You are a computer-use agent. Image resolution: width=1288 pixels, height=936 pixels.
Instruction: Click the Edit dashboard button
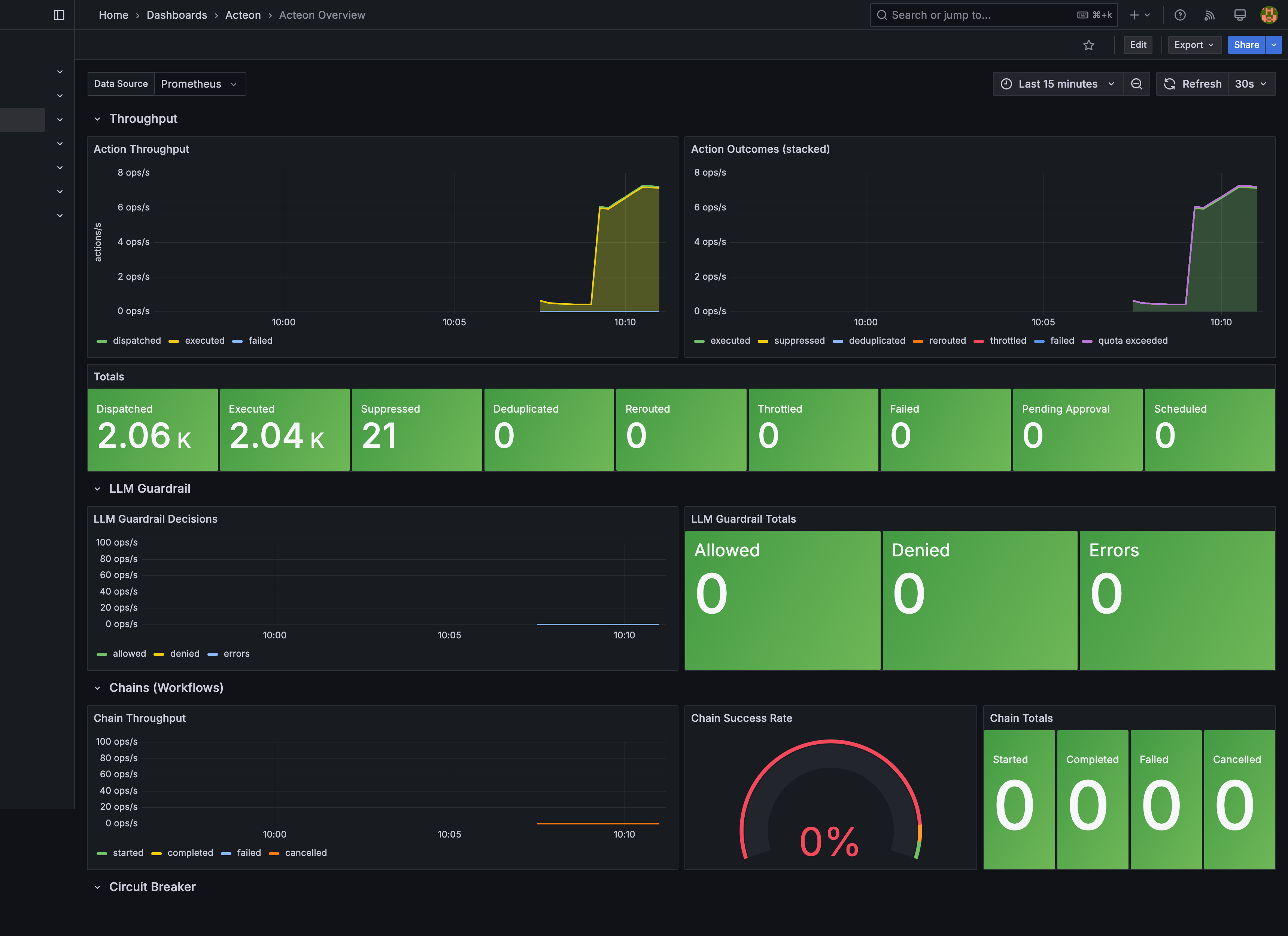pyautogui.click(x=1138, y=45)
